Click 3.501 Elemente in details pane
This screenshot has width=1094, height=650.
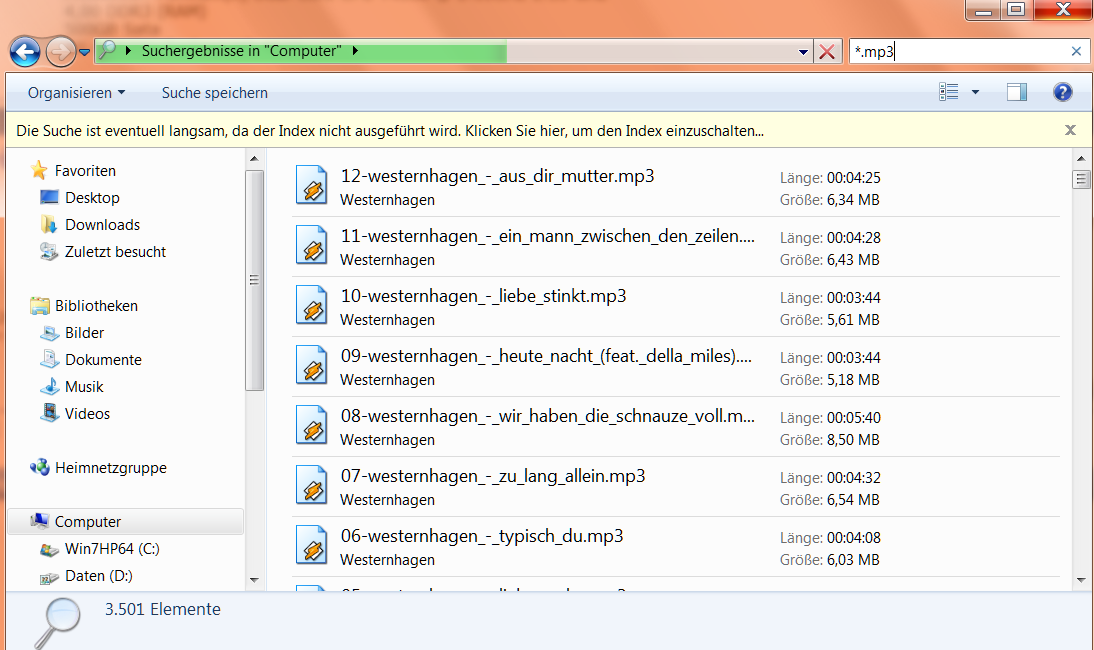[x=163, y=610]
